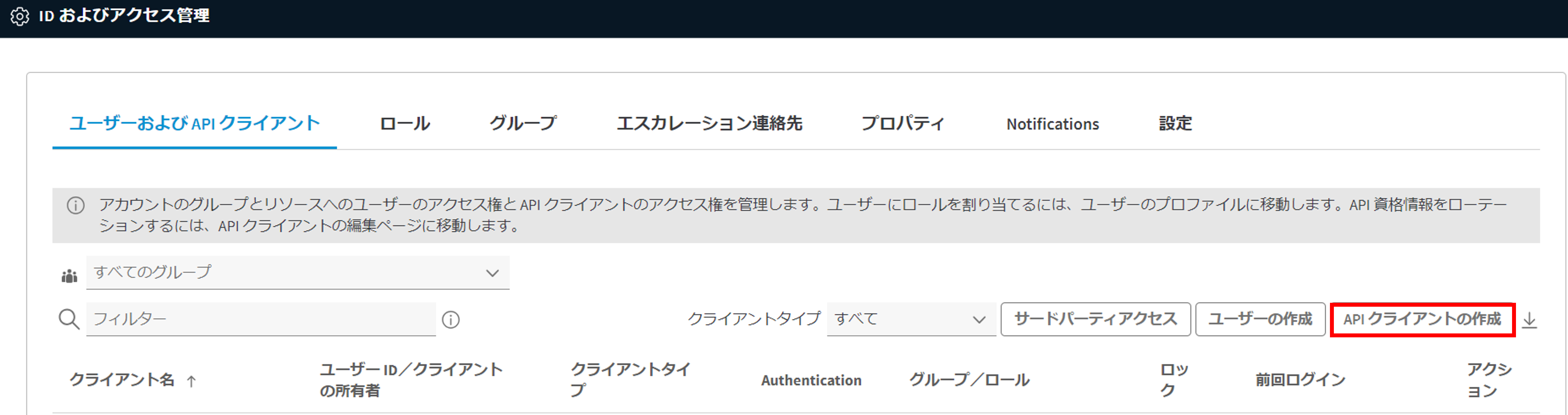This screenshot has height=415, width=1568.
Task: Click the サードパーティアクセス button
Action: pos(1095,320)
